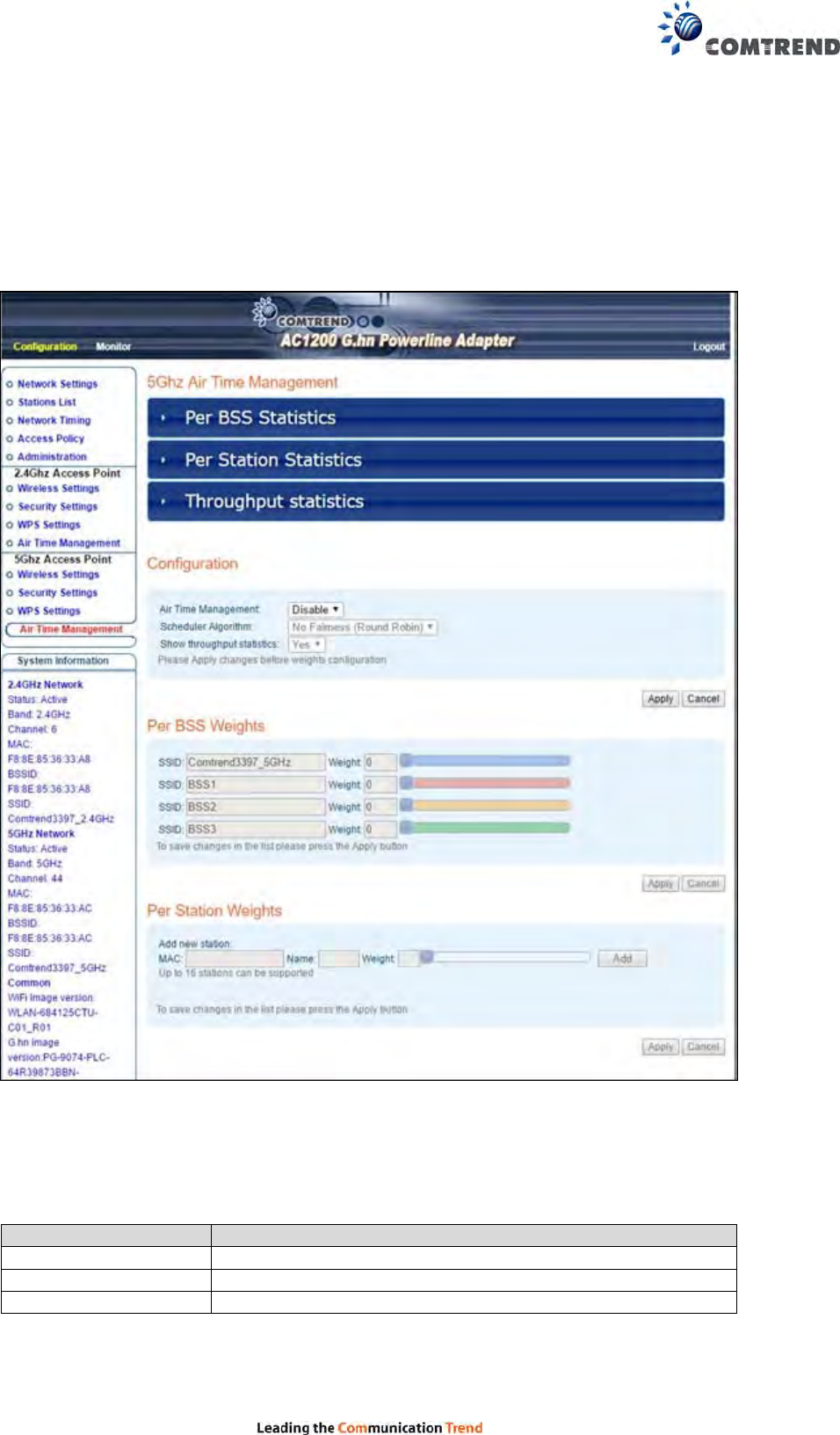The image size is (840, 1435).
Task: Open Air Time Management Disable dropdown
Action: point(315,609)
